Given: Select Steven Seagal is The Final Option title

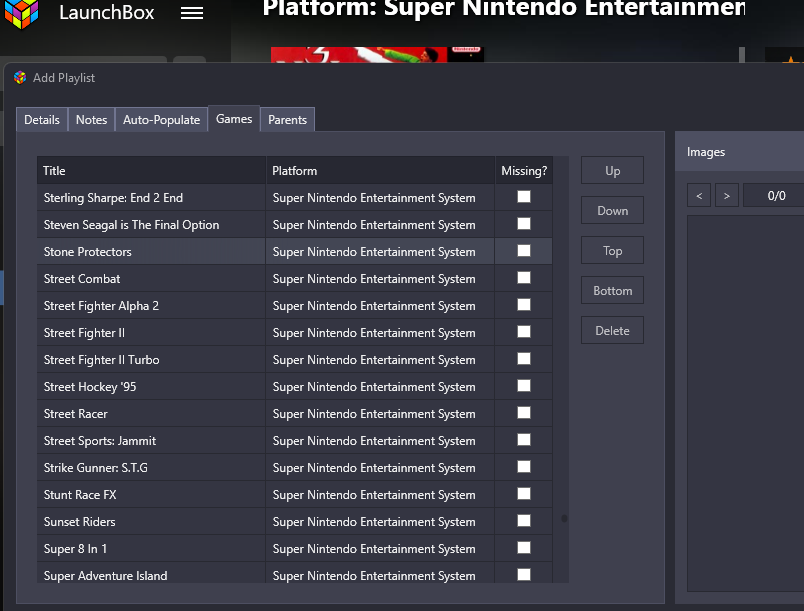Looking at the screenshot, I should click(x=131, y=225).
